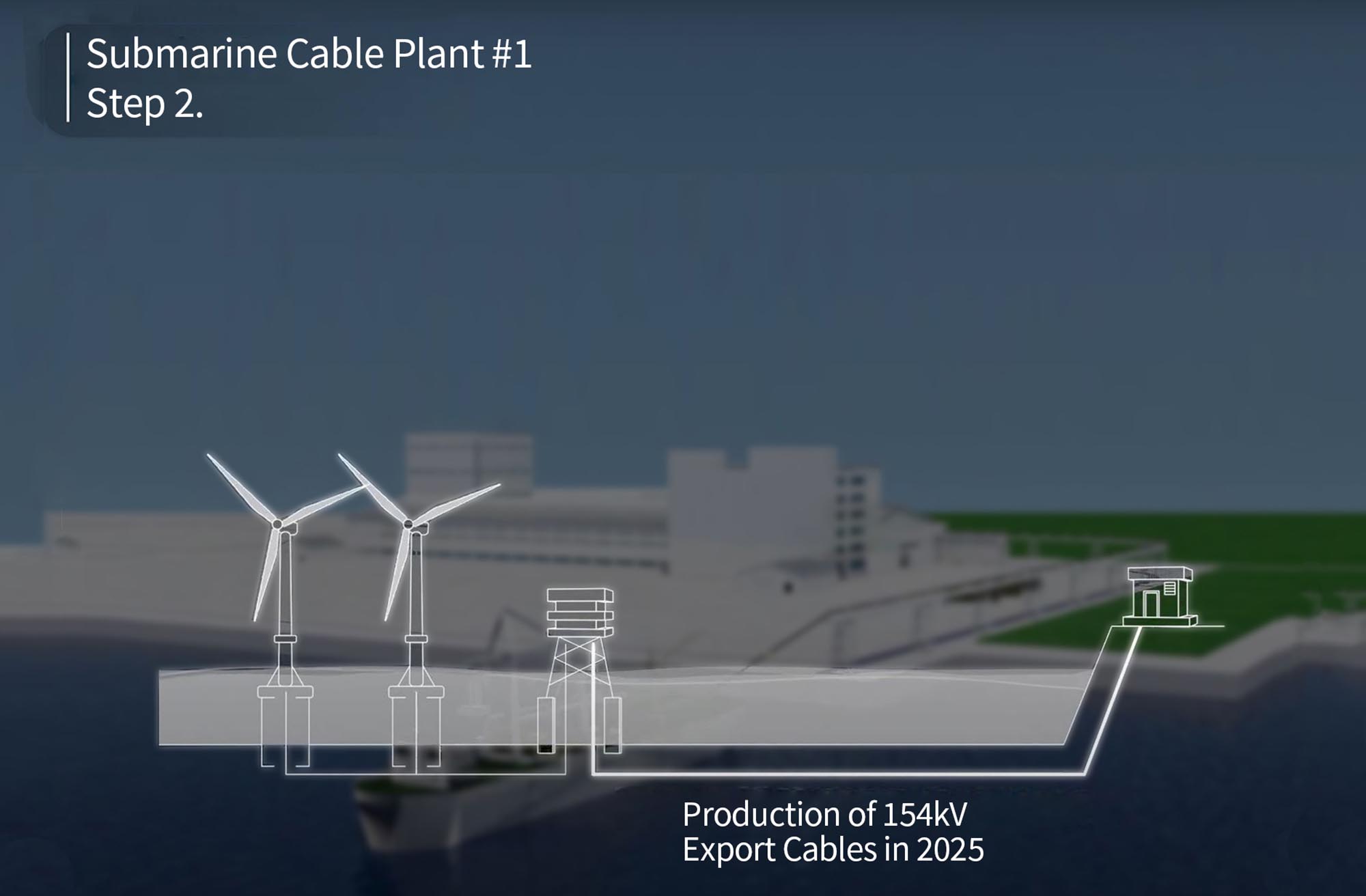
Task: Click the offshore substation platform graphic
Action: click(x=580, y=671)
